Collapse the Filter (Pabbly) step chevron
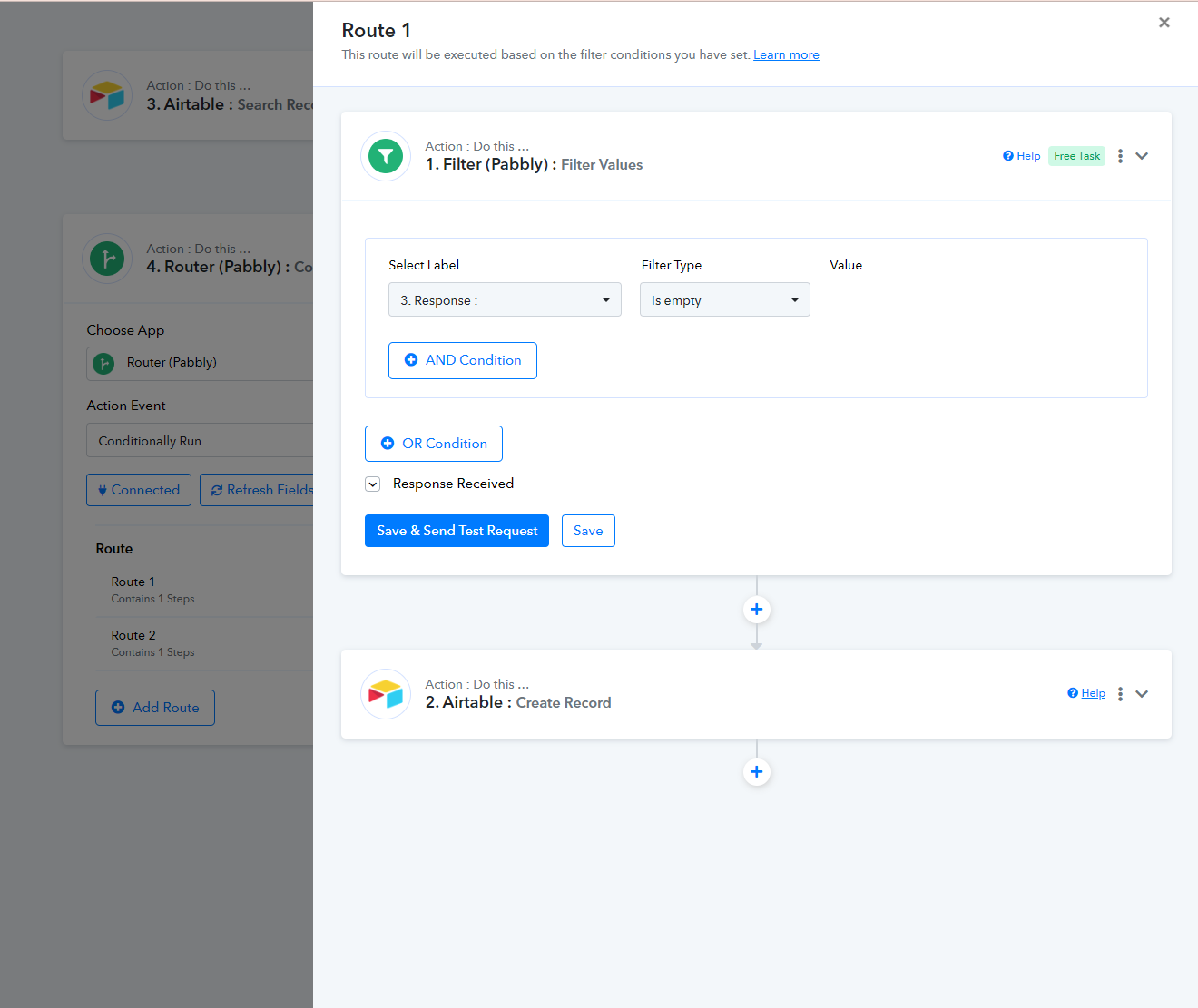The height and width of the screenshot is (1008, 1198). click(x=1142, y=156)
